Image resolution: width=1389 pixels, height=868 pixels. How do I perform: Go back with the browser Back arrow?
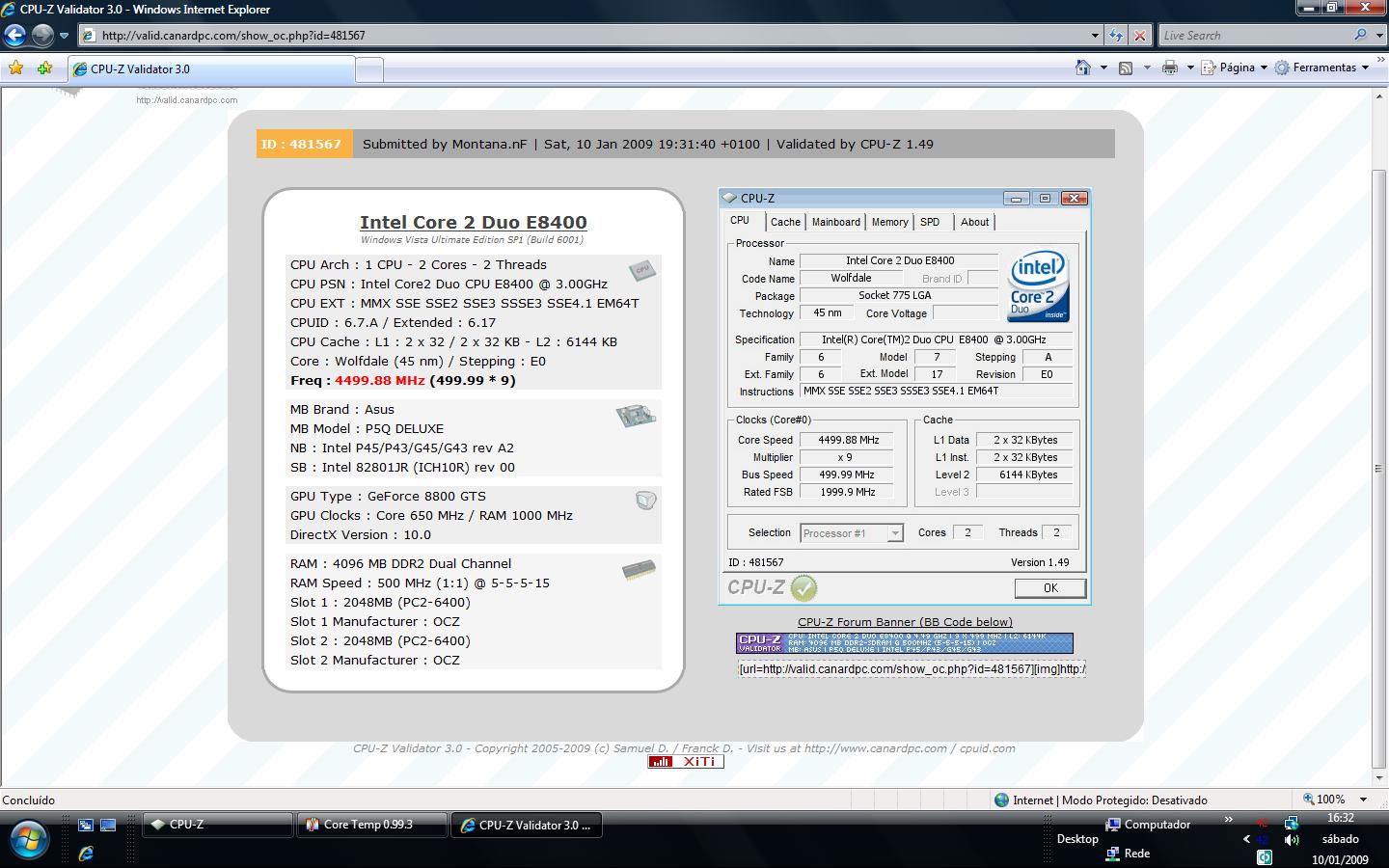[14, 36]
